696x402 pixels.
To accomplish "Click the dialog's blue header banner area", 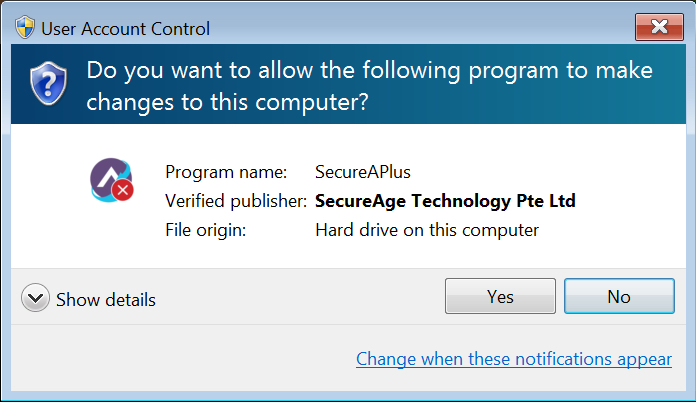I will pos(348,84).
